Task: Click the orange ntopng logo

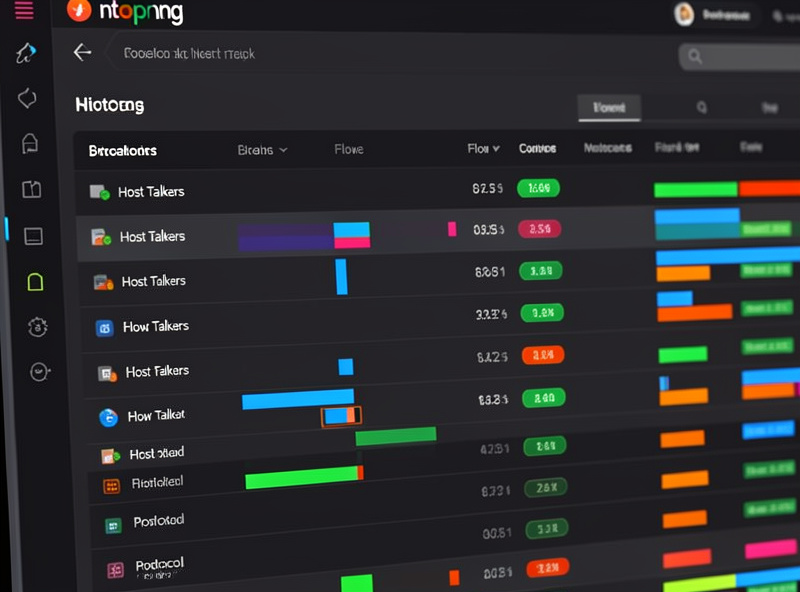Action: [x=79, y=10]
